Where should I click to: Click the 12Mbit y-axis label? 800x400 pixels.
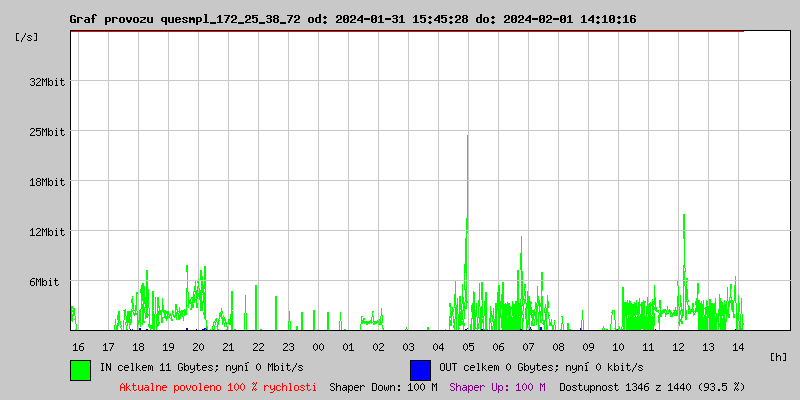(x=46, y=232)
